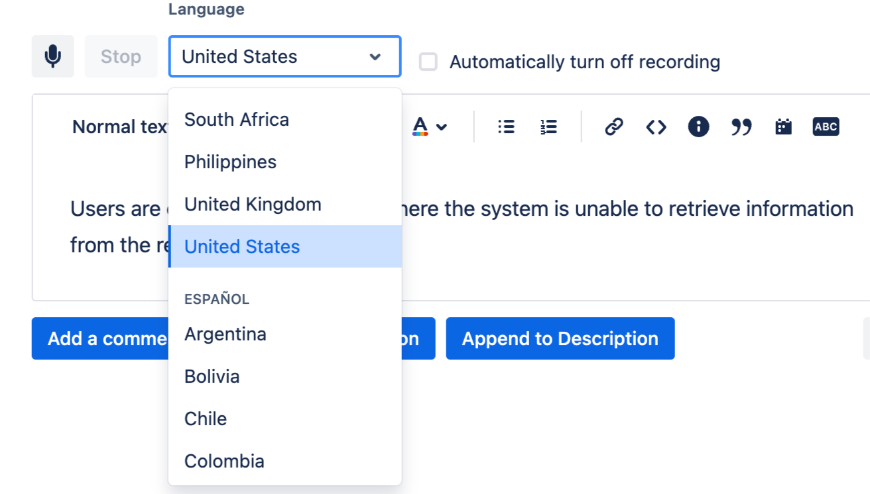Open the United States language dropdown
The image size is (870, 494).
click(x=284, y=57)
